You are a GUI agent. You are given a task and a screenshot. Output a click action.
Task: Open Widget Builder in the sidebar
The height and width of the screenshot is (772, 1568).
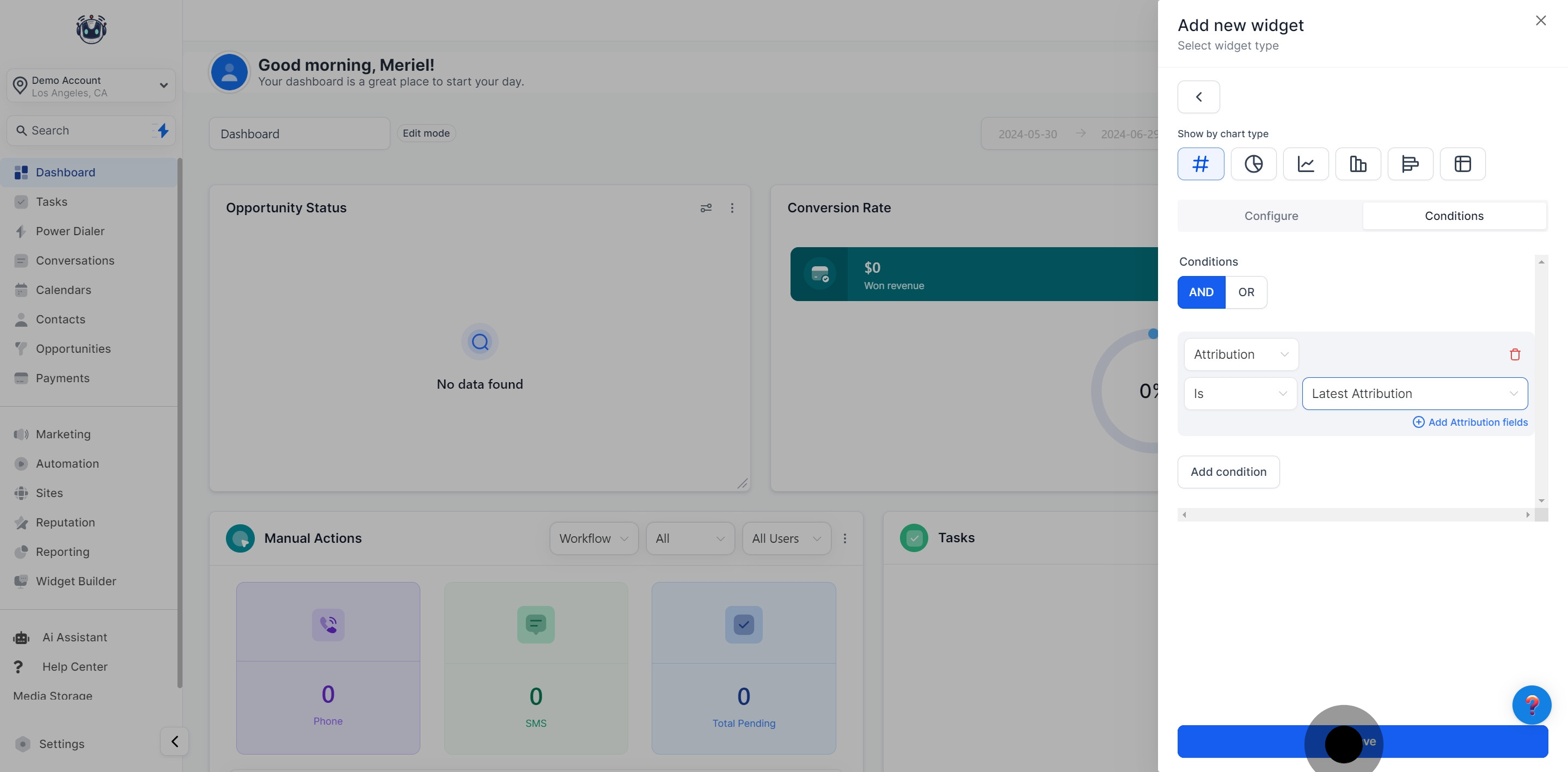[x=76, y=581]
